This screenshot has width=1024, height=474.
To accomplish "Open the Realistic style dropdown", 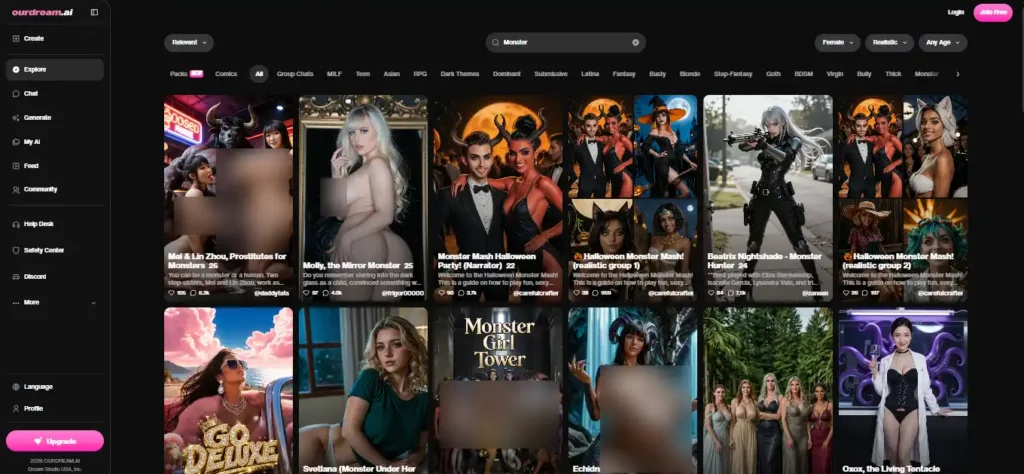I will click(889, 42).
